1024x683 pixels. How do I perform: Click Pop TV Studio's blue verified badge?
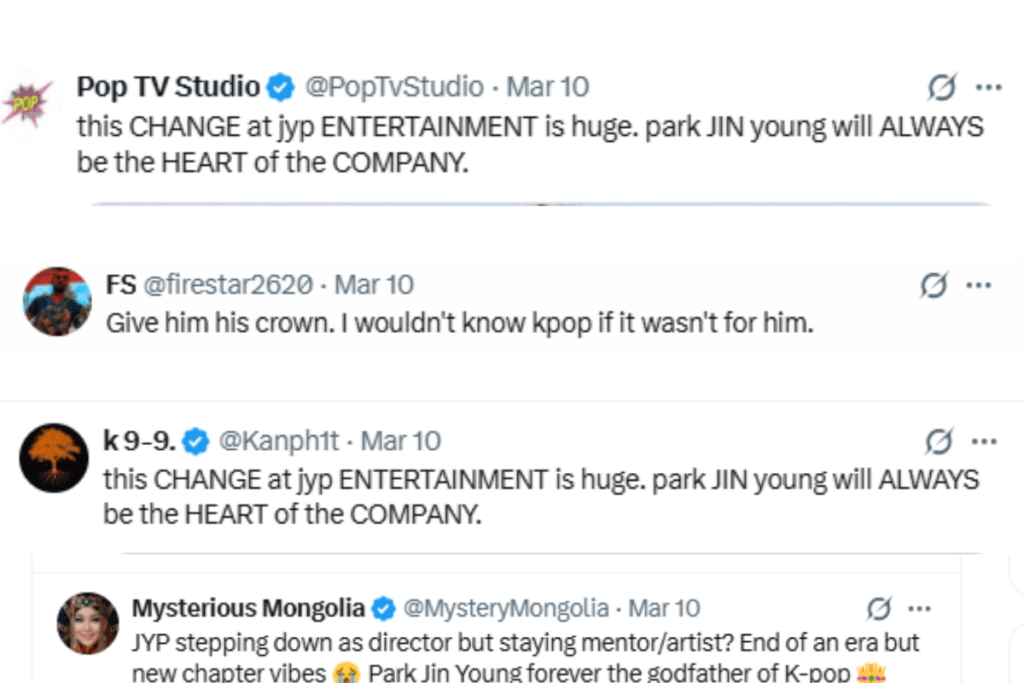pos(276,87)
